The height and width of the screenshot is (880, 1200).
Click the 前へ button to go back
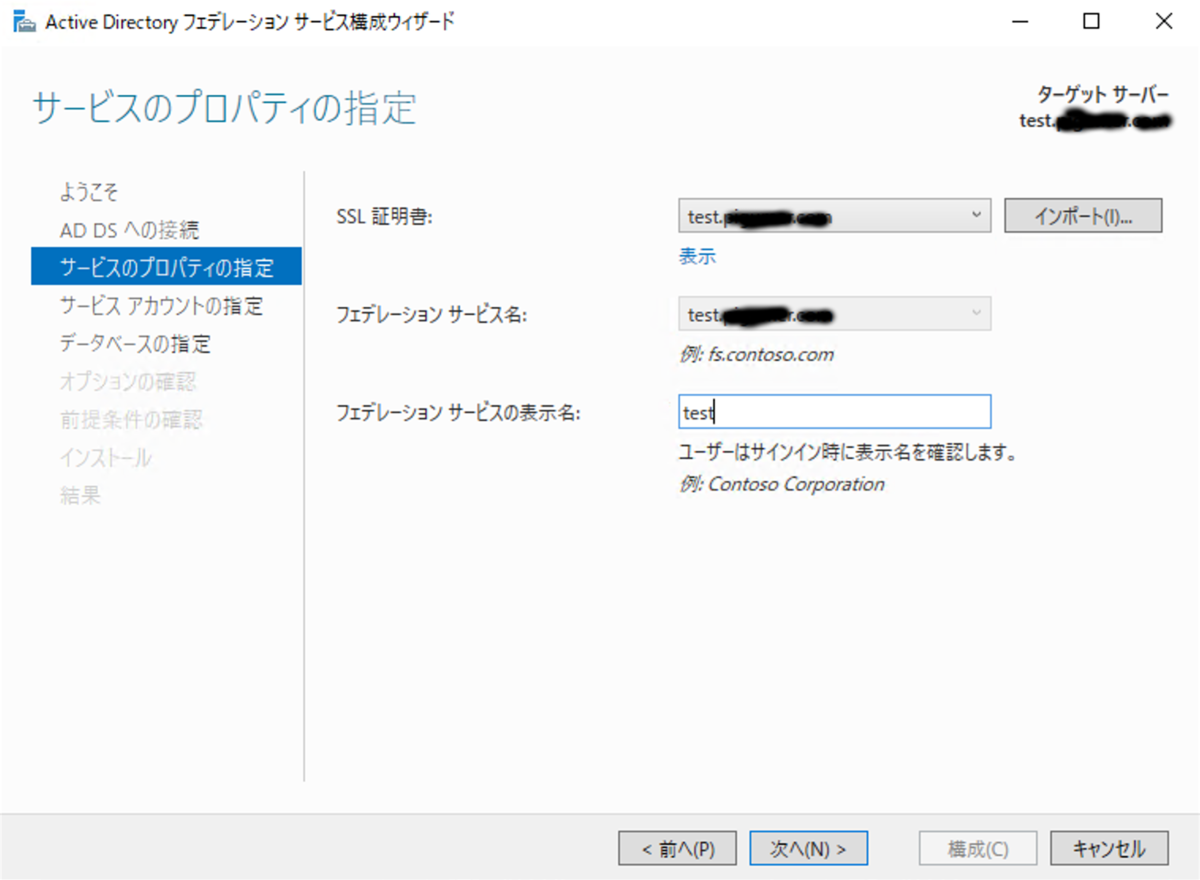(x=677, y=847)
